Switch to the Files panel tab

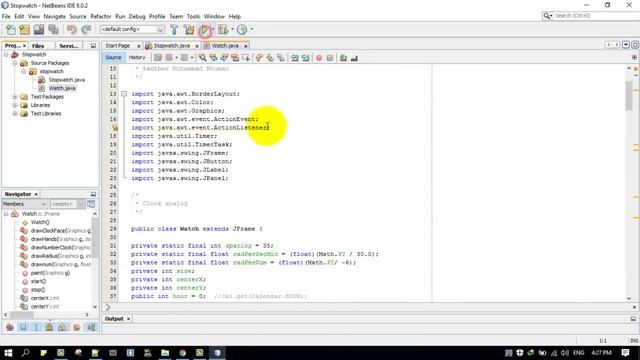(38, 46)
